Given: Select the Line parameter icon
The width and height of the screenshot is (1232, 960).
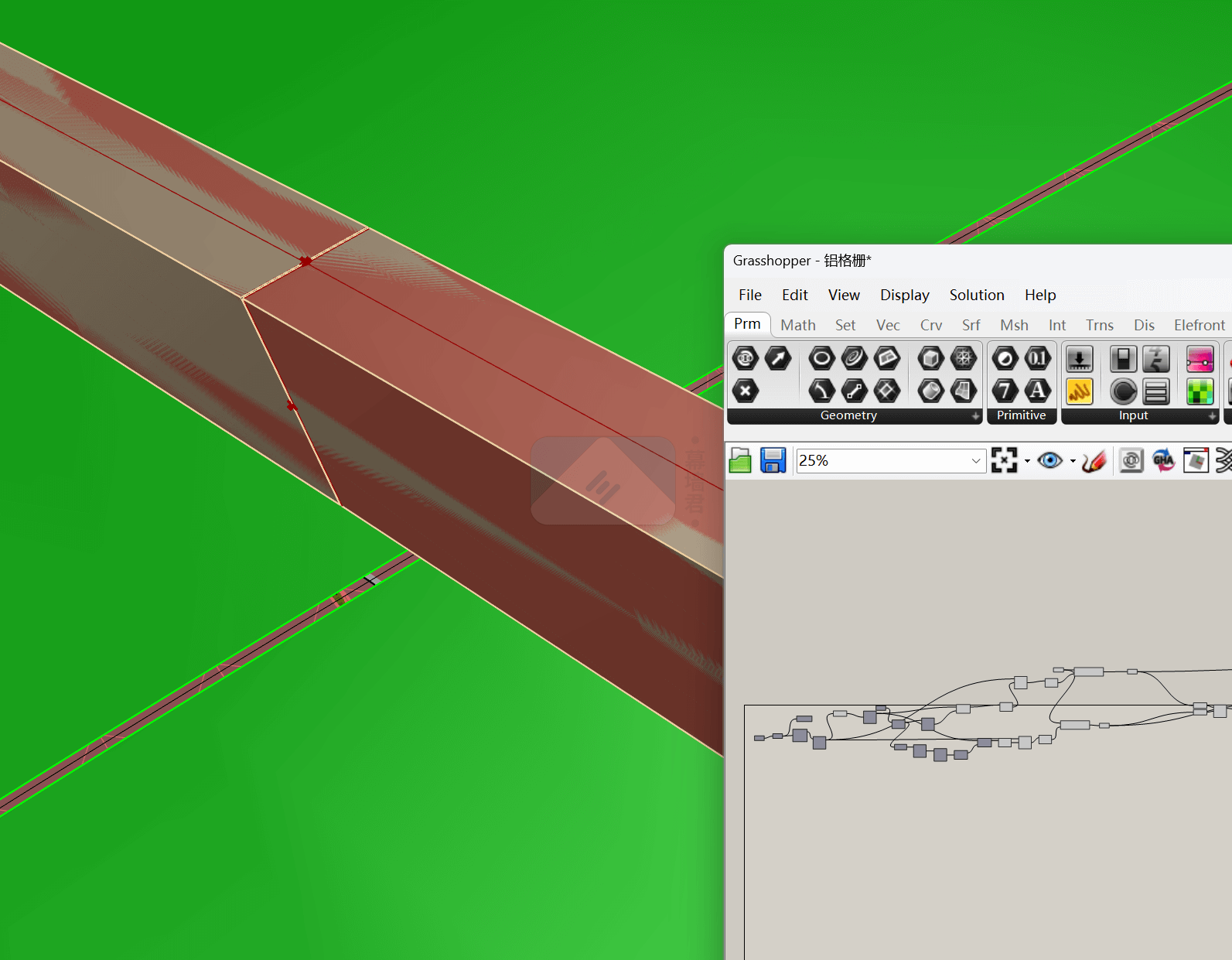Looking at the screenshot, I should [854, 391].
